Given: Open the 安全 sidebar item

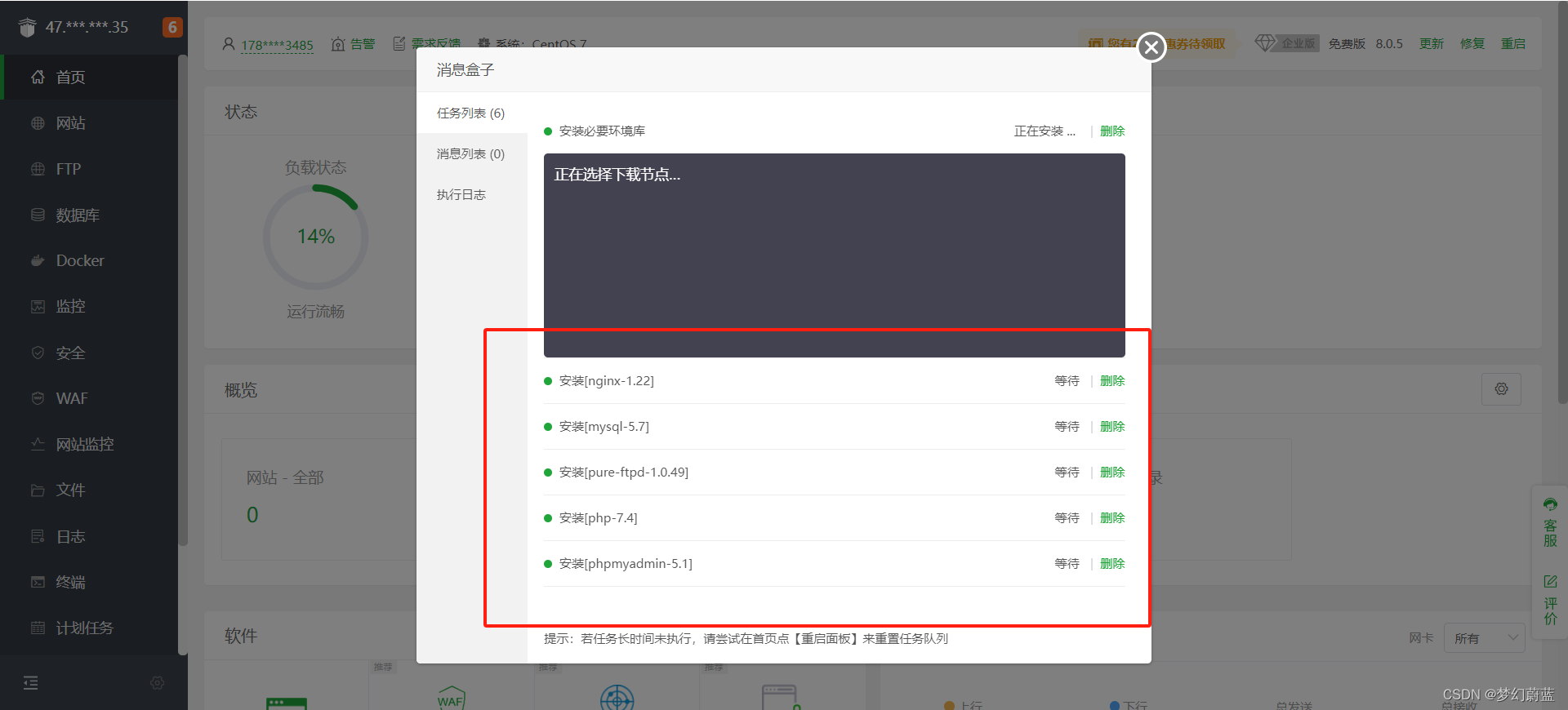Looking at the screenshot, I should [88, 353].
